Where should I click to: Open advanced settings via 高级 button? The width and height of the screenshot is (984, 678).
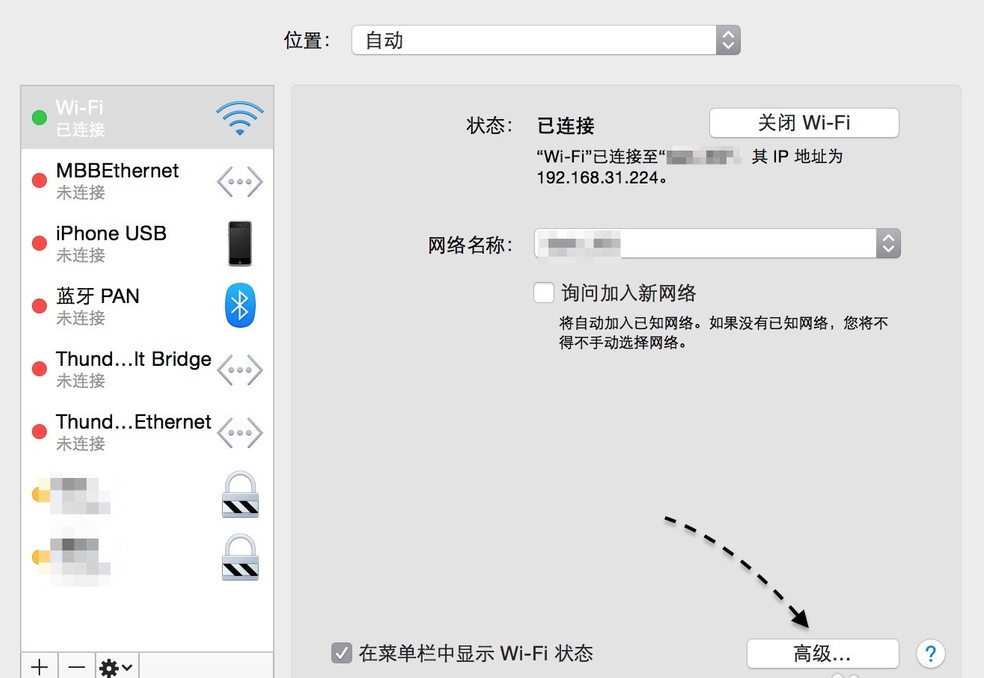822,653
